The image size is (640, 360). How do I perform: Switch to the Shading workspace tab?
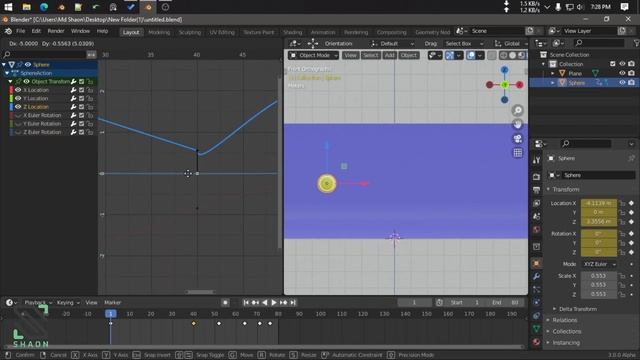point(293,32)
